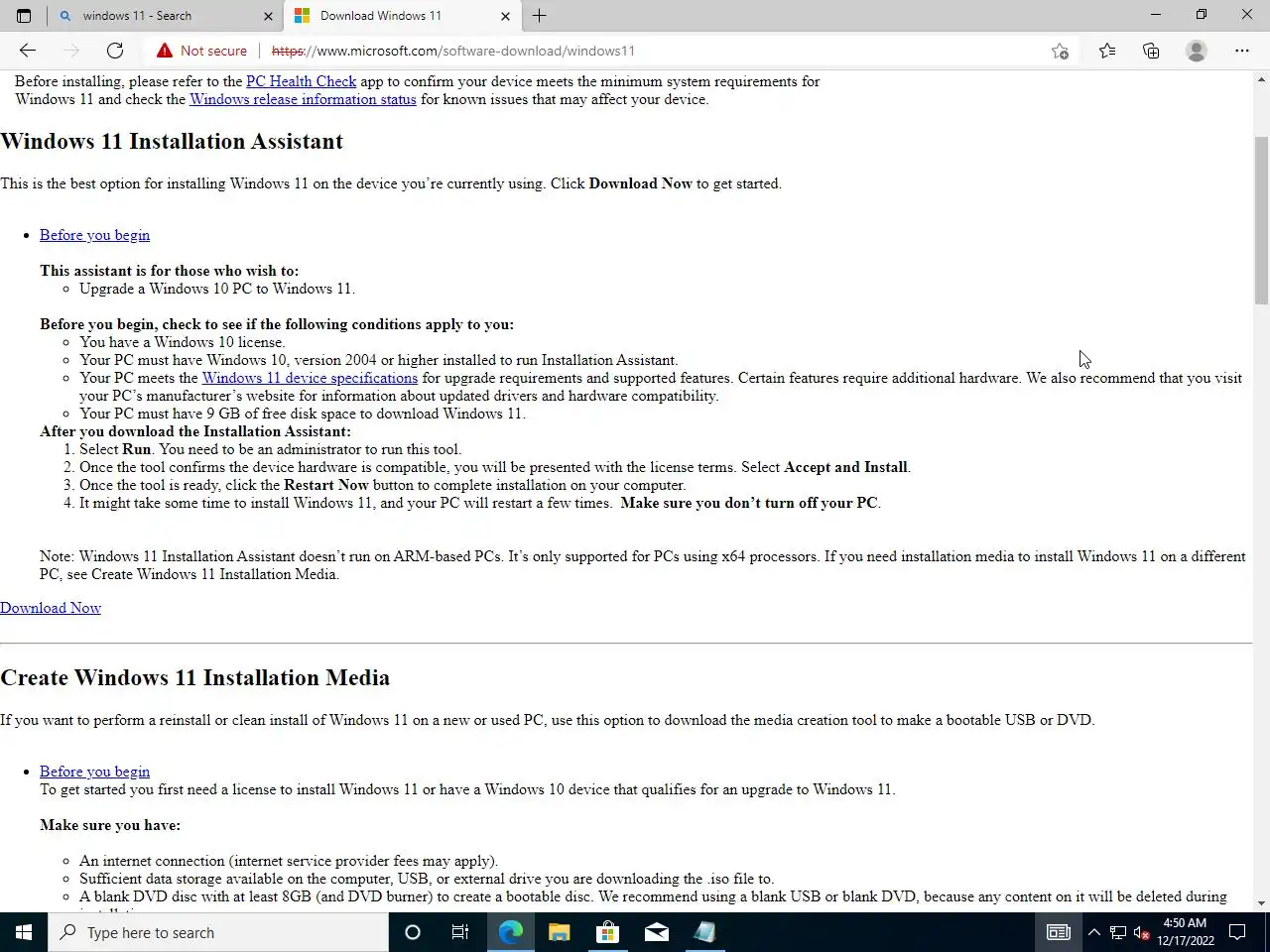The image size is (1270, 952).
Task: Open the Before you begin link under Installation Assistant
Action: point(94,235)
